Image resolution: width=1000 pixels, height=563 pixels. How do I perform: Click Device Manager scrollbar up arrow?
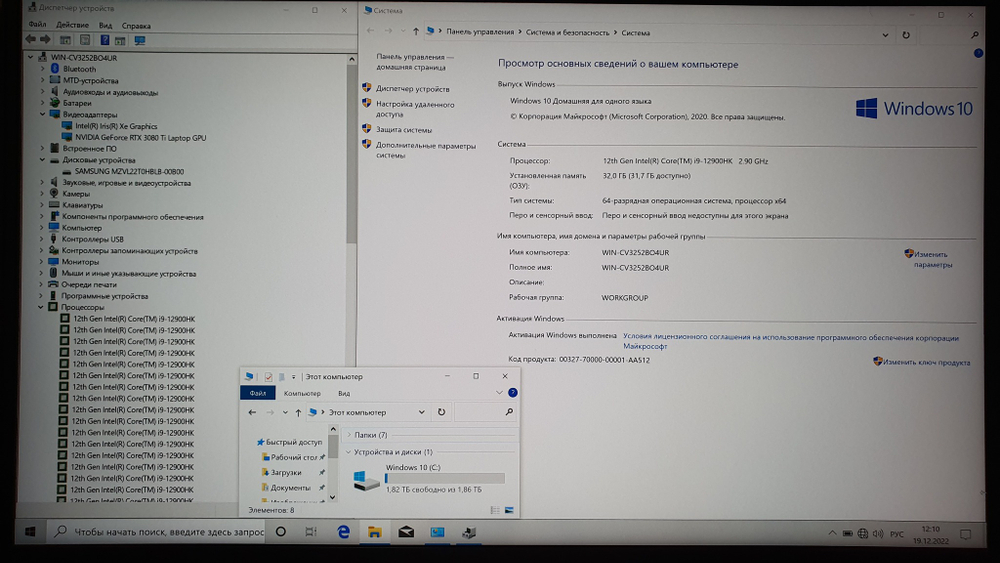coord(351,59)
